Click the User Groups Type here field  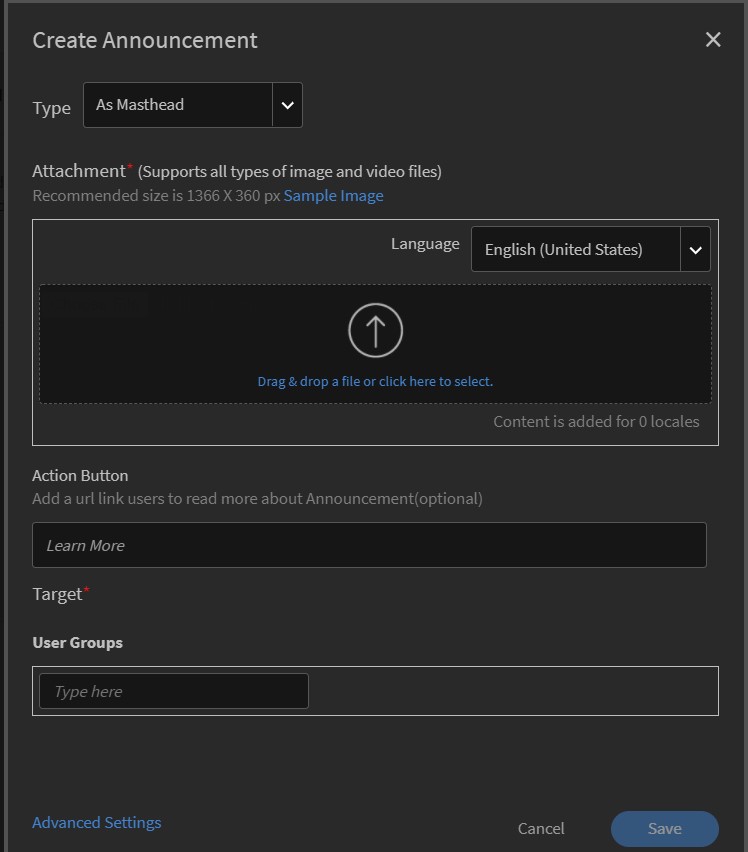click(x=173, y=691)
